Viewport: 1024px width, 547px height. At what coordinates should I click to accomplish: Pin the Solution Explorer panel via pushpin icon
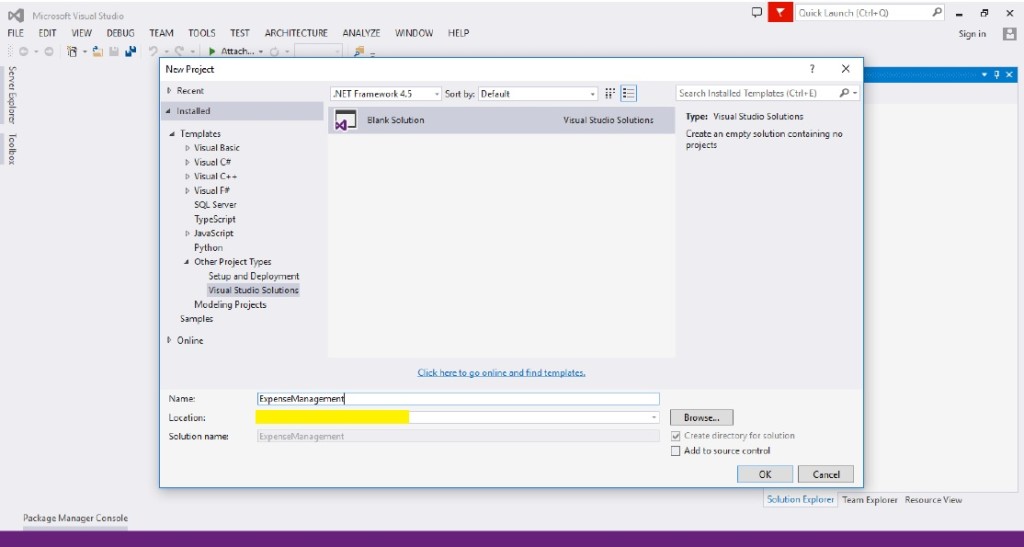coord(997,74)
